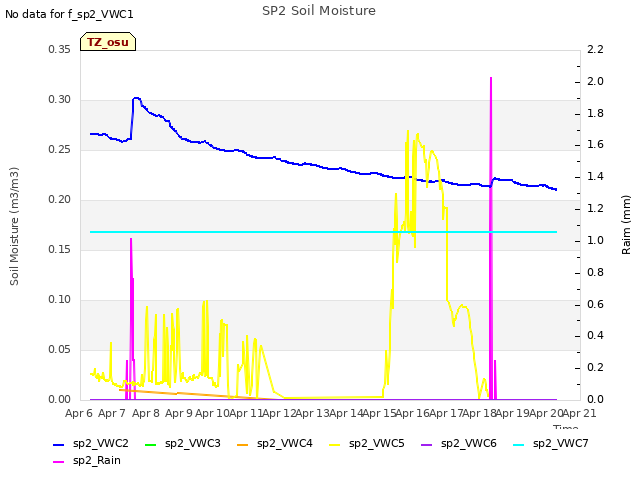Click the Apr 6 x-axis date label
Viewport: 640px width, 480px height.
click(79, 413)
